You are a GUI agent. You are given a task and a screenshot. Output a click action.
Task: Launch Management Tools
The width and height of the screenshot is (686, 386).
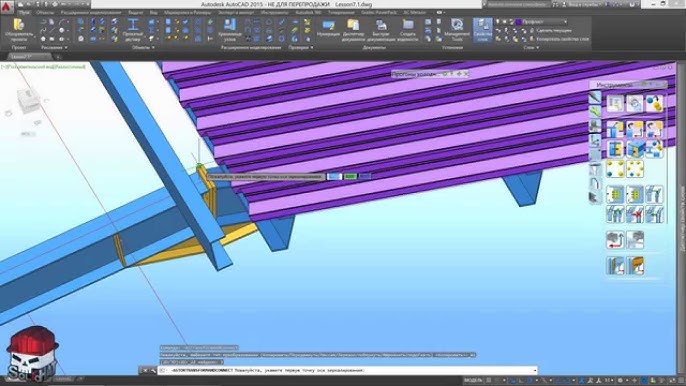(x=457, y=30)
